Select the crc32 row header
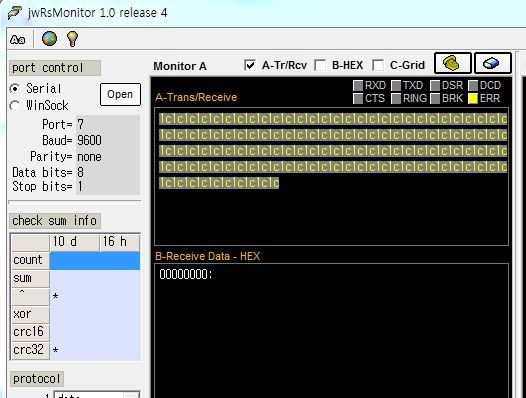This screenshot has width=526, height=398. click(x=30, y=350)
